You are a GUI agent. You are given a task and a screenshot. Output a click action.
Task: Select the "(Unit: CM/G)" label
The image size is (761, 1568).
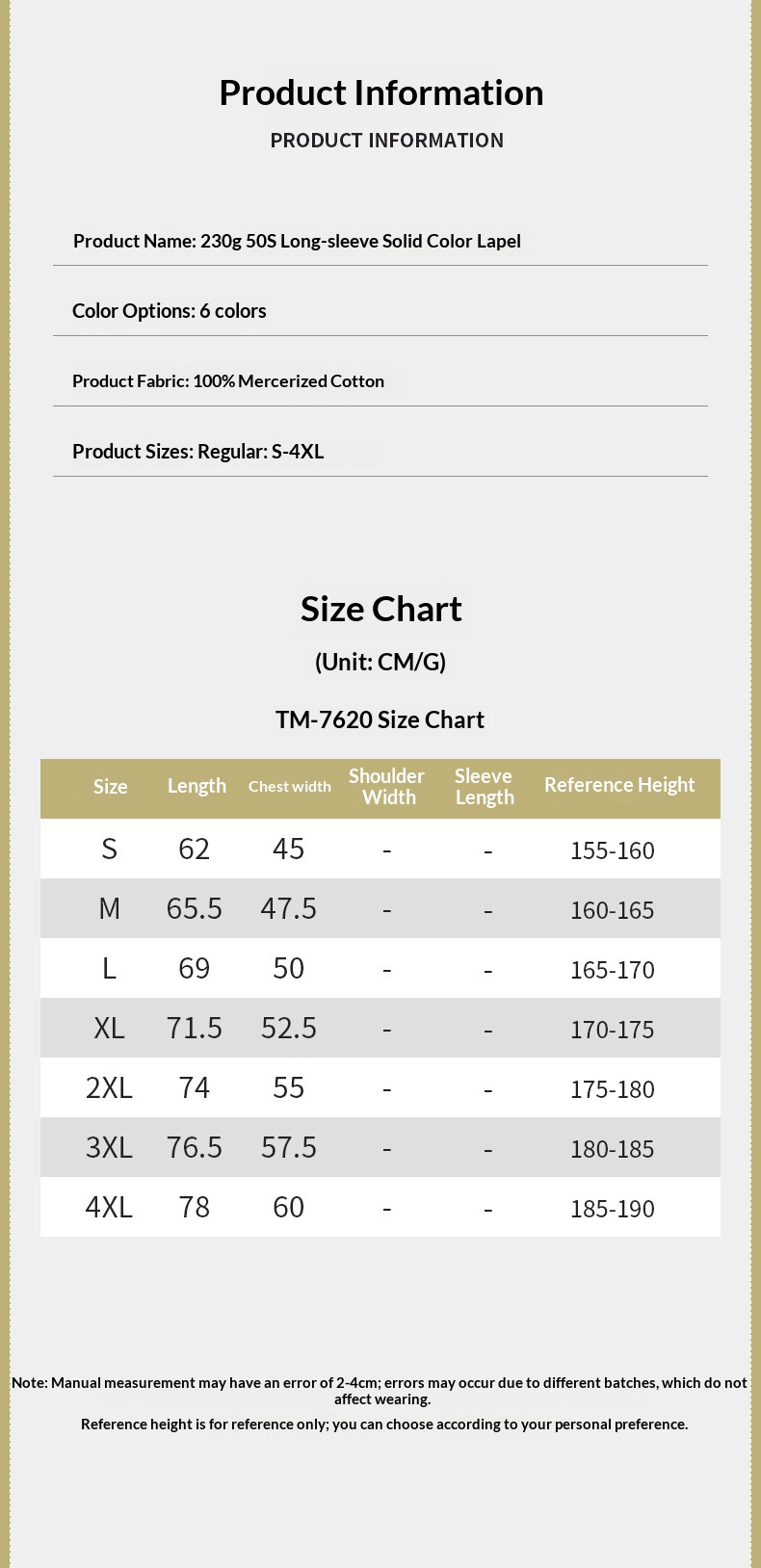pos(380,662)
